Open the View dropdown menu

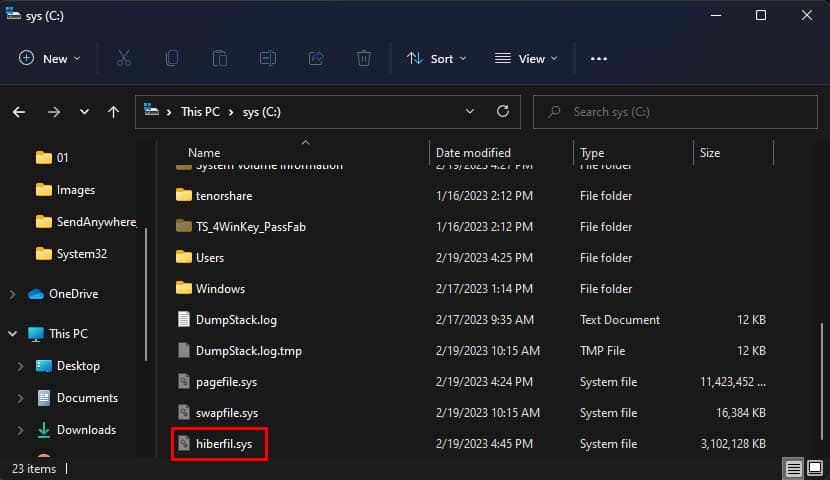(x=526, y=58)
